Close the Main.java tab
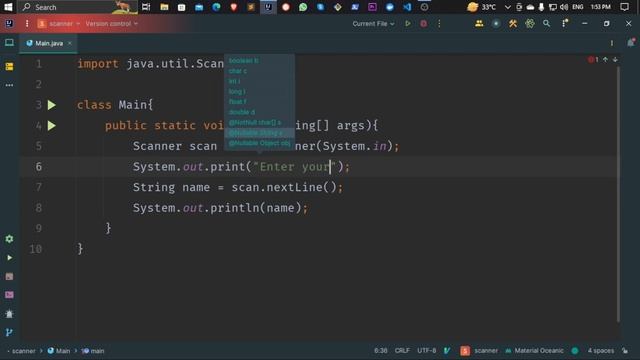Image resolution: width=640 pixels, height=360 pixels. (70, 43)
